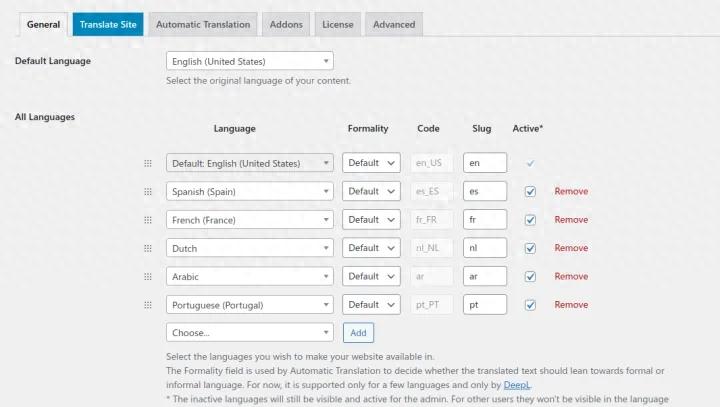Uncheck the Active checkbox for Spanish
The height and width of the screenshot is (407, 720).
[531, 191]
